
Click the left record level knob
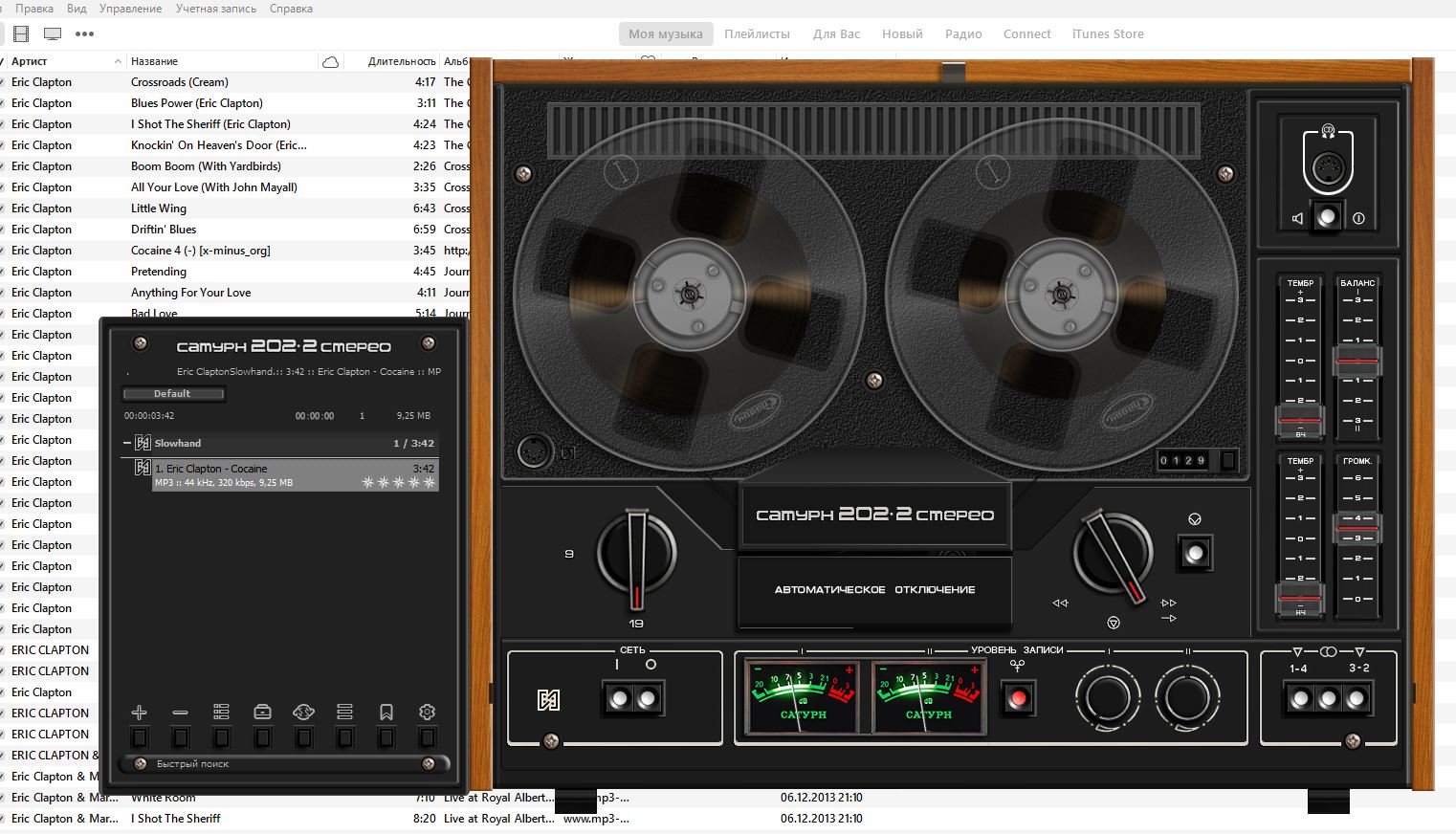(1108, 699)
